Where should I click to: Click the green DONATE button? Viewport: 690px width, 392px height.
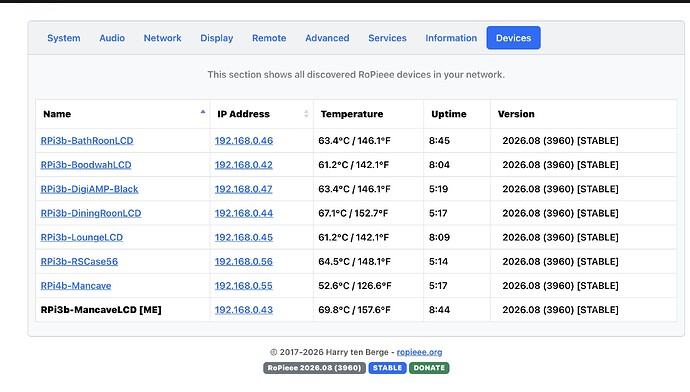(x=429, y=368)
